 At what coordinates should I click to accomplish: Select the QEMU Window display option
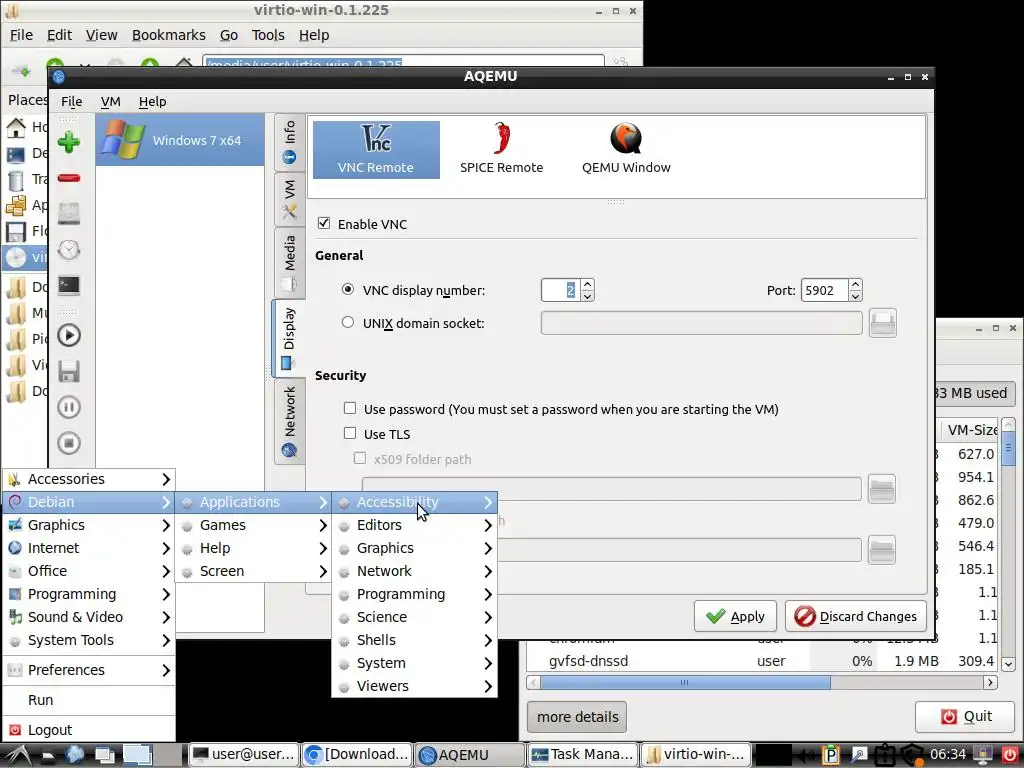pyautogui.click(x=626, y=150)
